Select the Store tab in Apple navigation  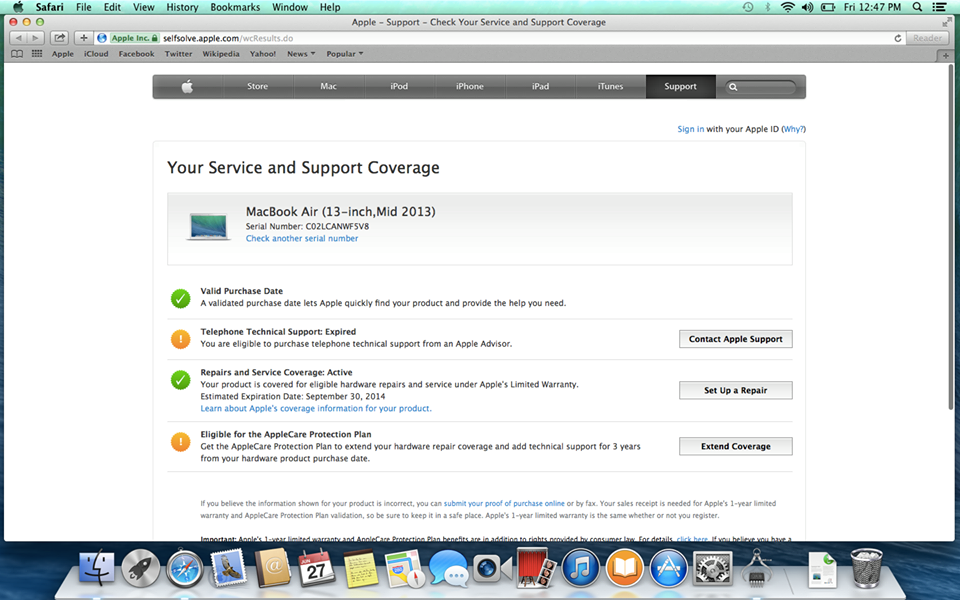pos(258,86)
